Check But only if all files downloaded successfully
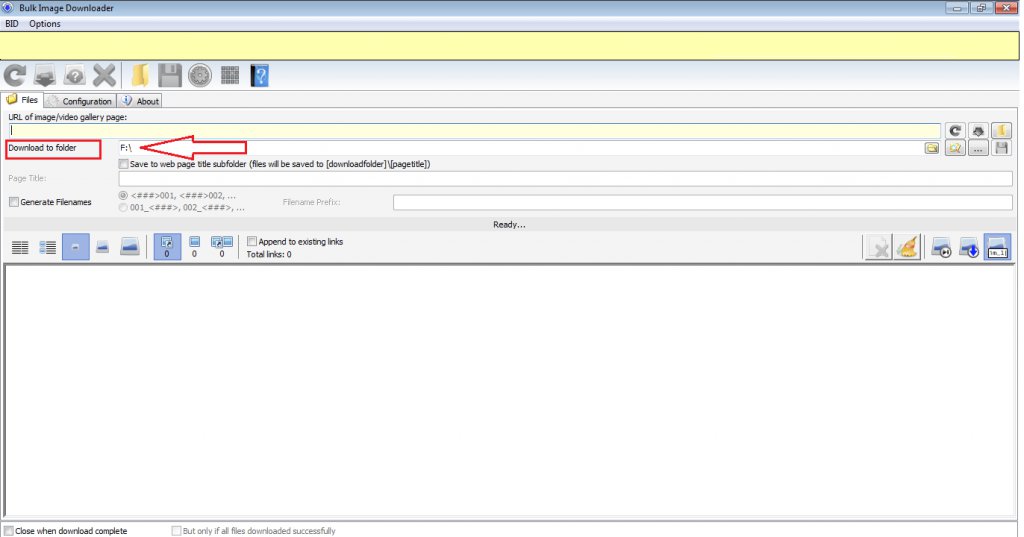This screenshot has width=1024, height=537. [176, 531]
